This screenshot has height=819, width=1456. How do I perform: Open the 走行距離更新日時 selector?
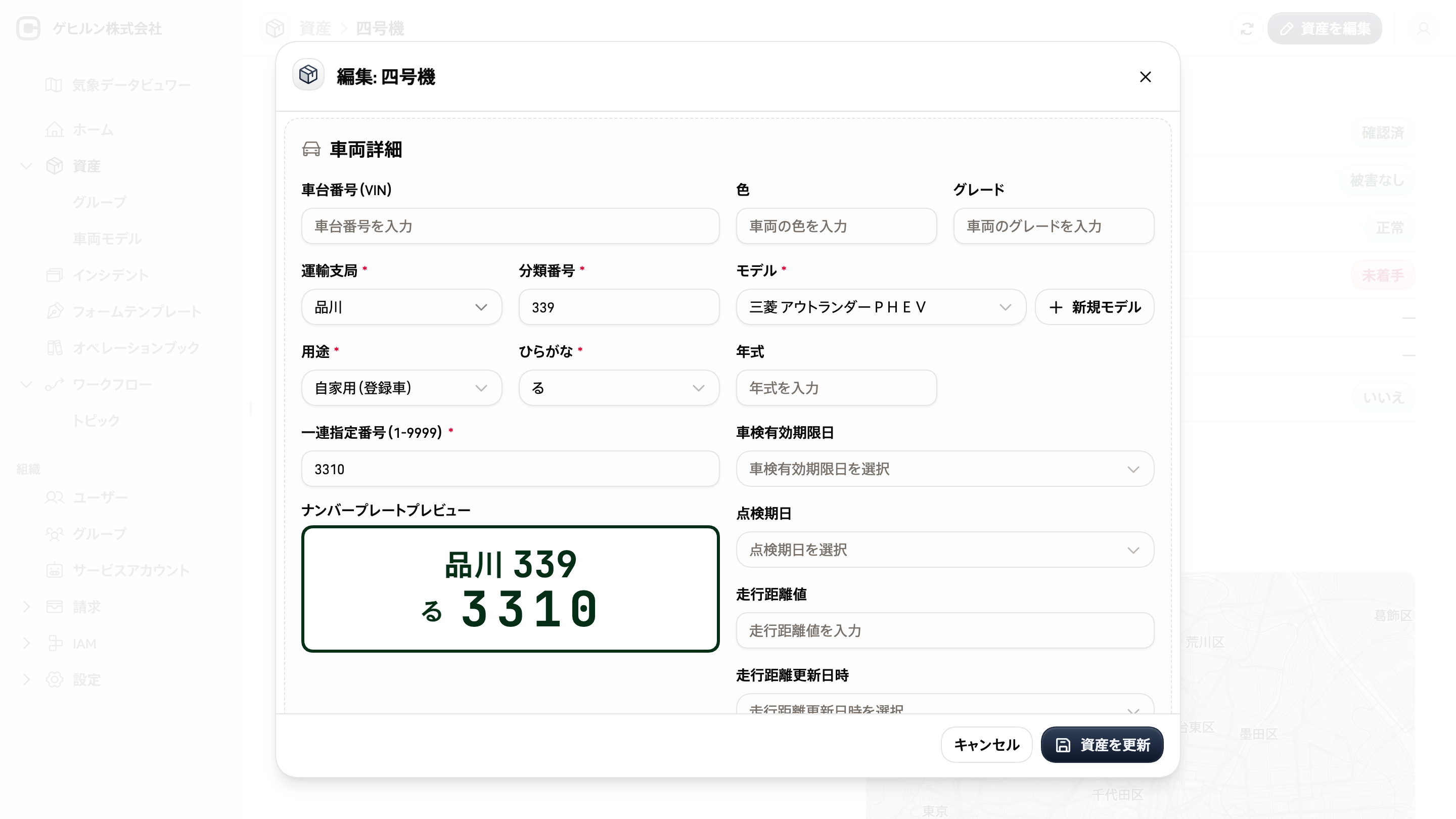945,704
